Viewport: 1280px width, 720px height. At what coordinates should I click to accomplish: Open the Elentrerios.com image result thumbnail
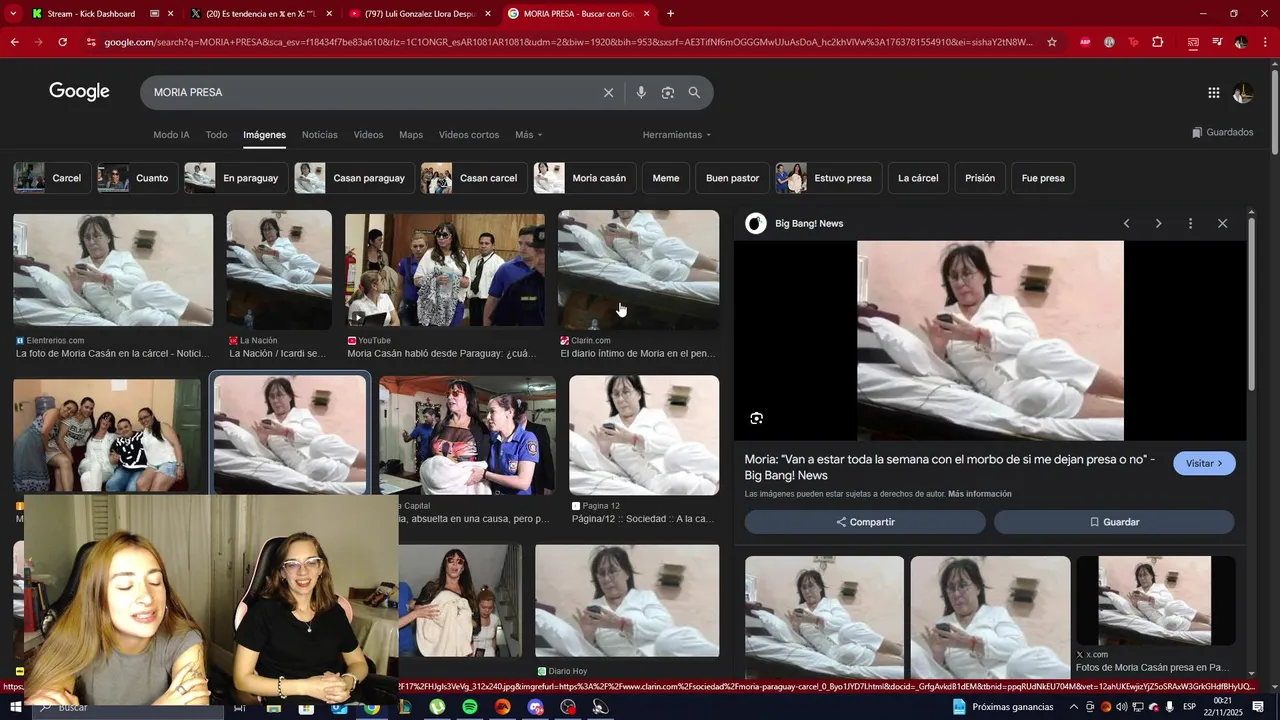113,270
